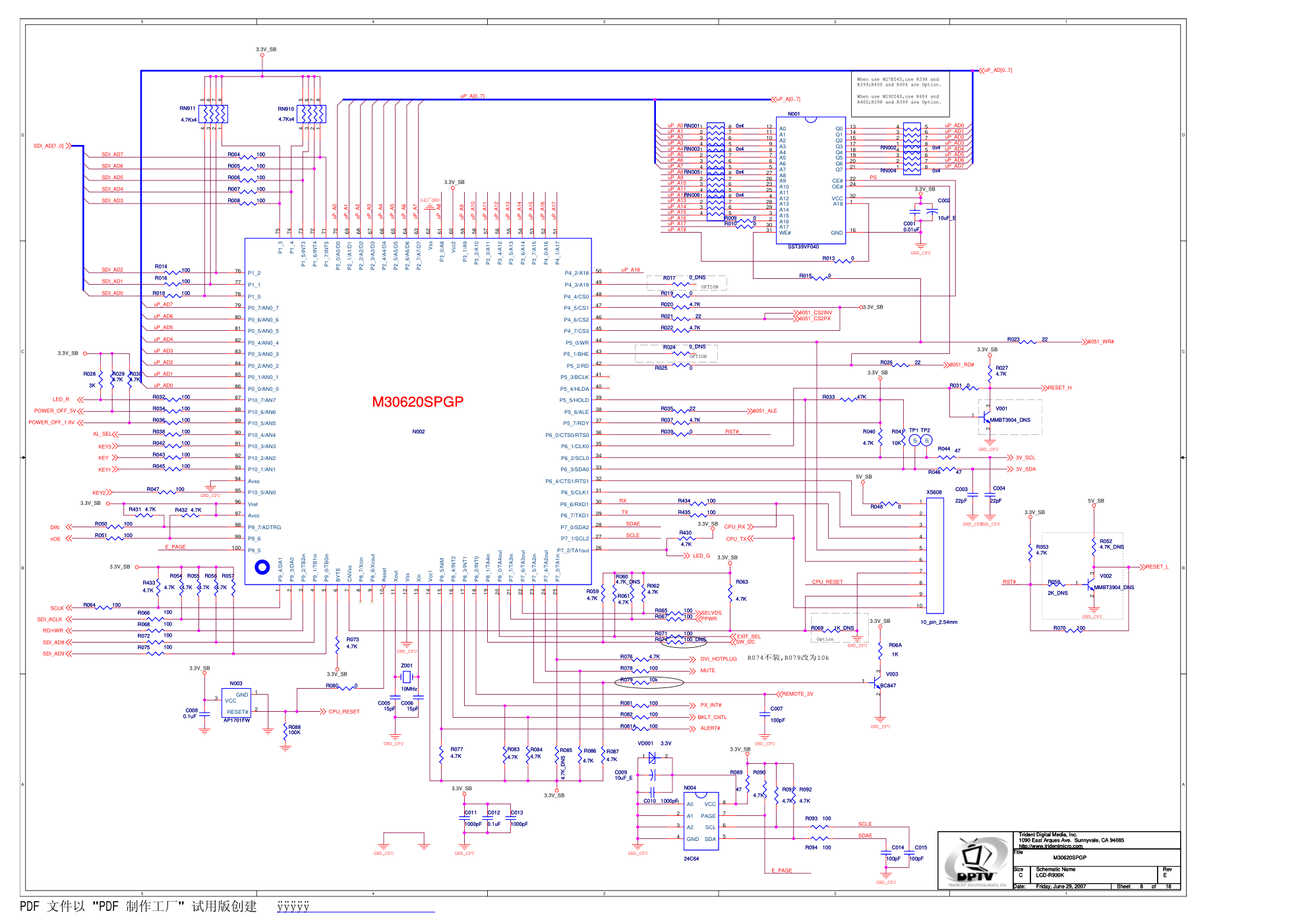The height and width of the screenshot is (924, 1308).
Task: Click the SDI_ACLK port label
Action: (49, 620)
